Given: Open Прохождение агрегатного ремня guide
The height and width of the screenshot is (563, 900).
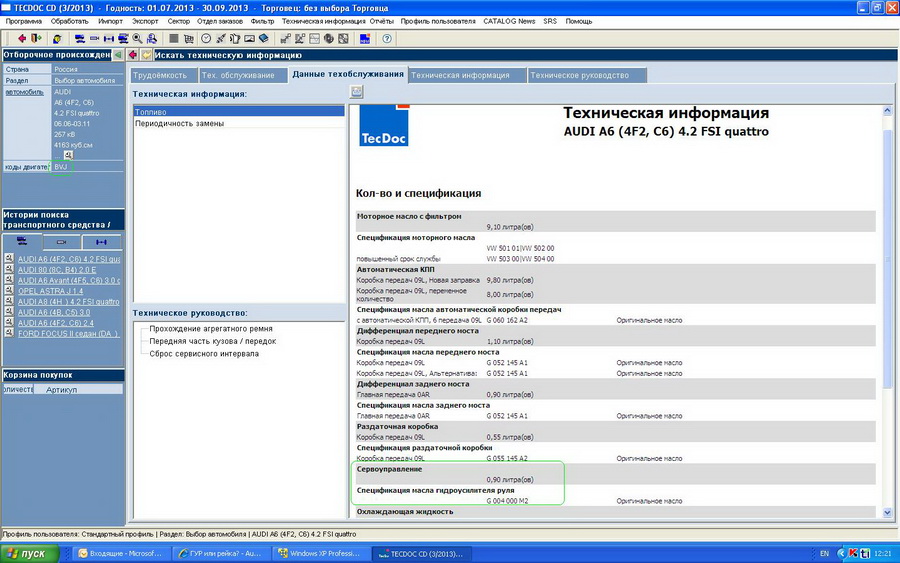Looking at the screenshot, I should (x=211, y=329).
